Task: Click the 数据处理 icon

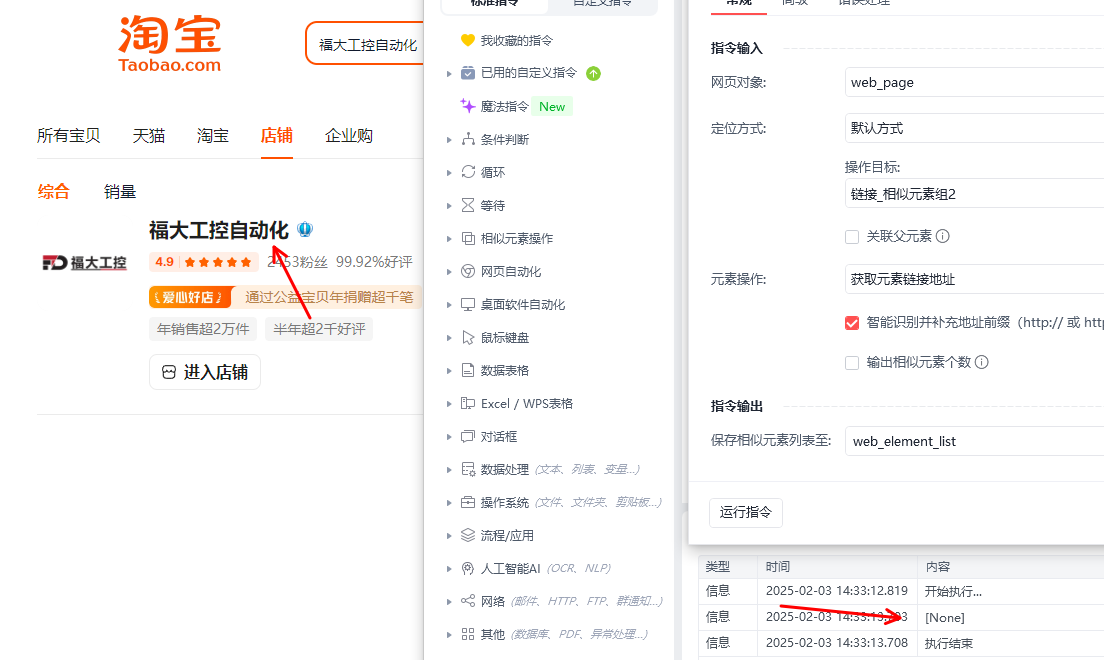Action: [468, 469]
